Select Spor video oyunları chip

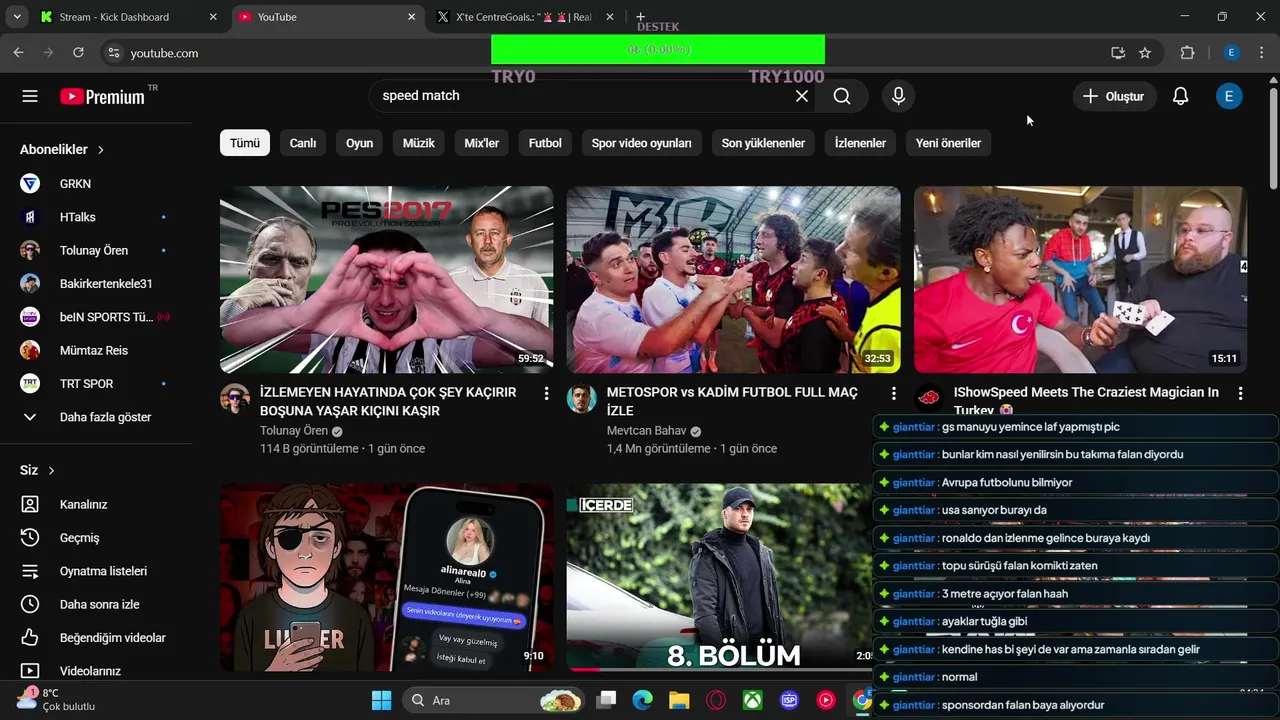coord(642,143)
